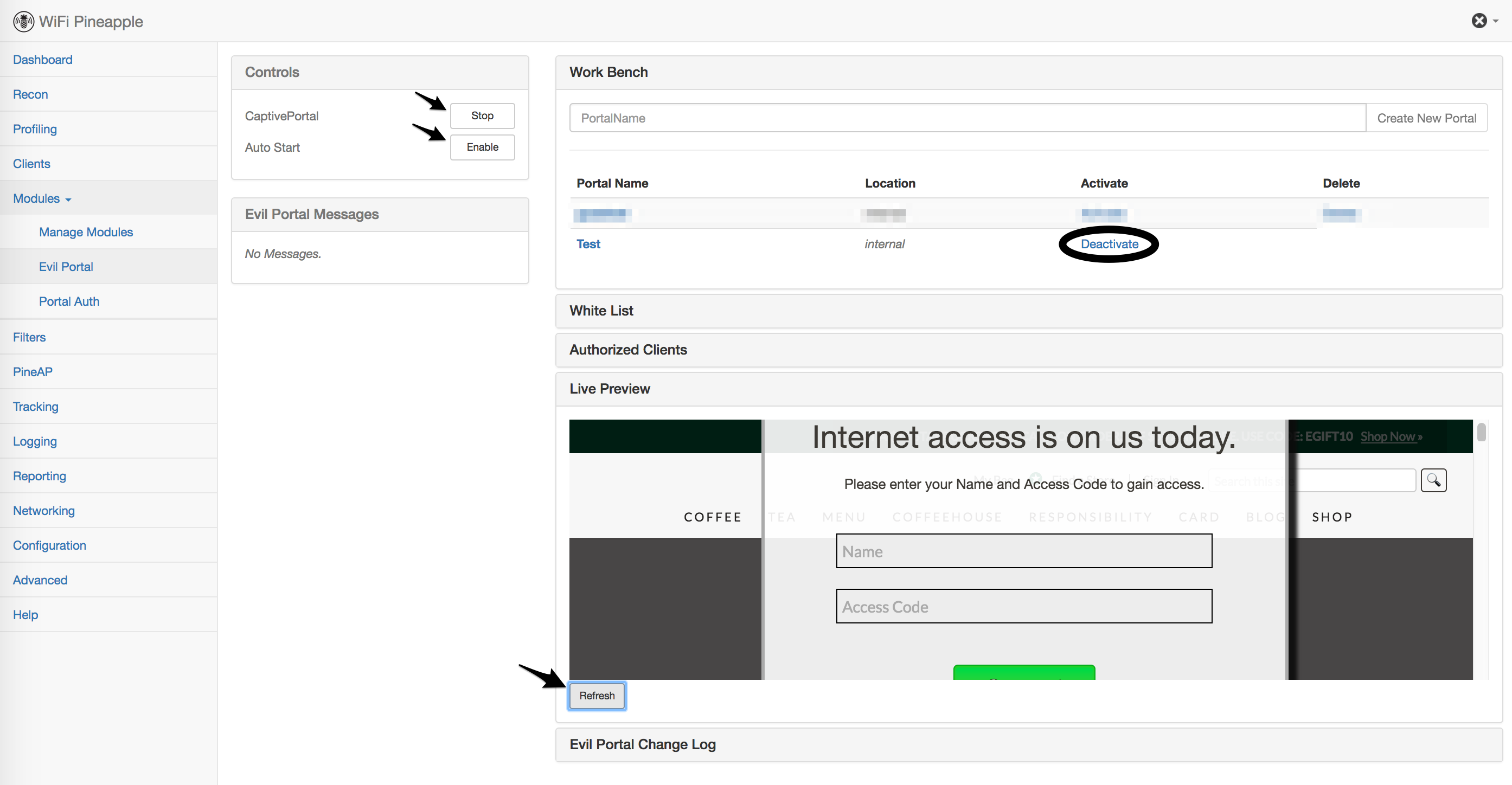Screen dimensions: 1512x785
Task: Click the CaptivePortal label in Controls
Action: 282,115
